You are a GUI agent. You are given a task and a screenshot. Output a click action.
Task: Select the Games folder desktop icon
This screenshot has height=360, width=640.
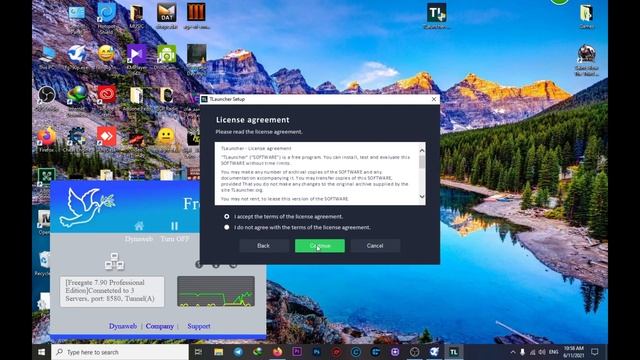pyautogui.click(x=586, y=16)
